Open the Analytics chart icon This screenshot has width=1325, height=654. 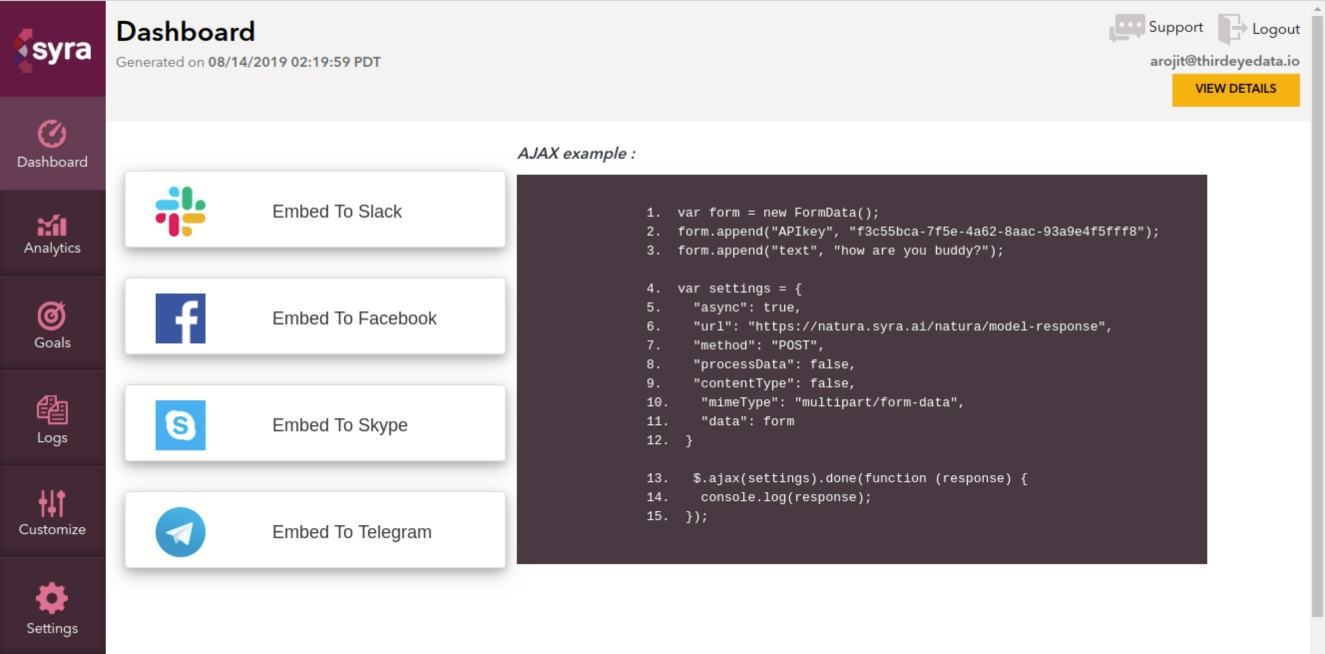(52, 225)
